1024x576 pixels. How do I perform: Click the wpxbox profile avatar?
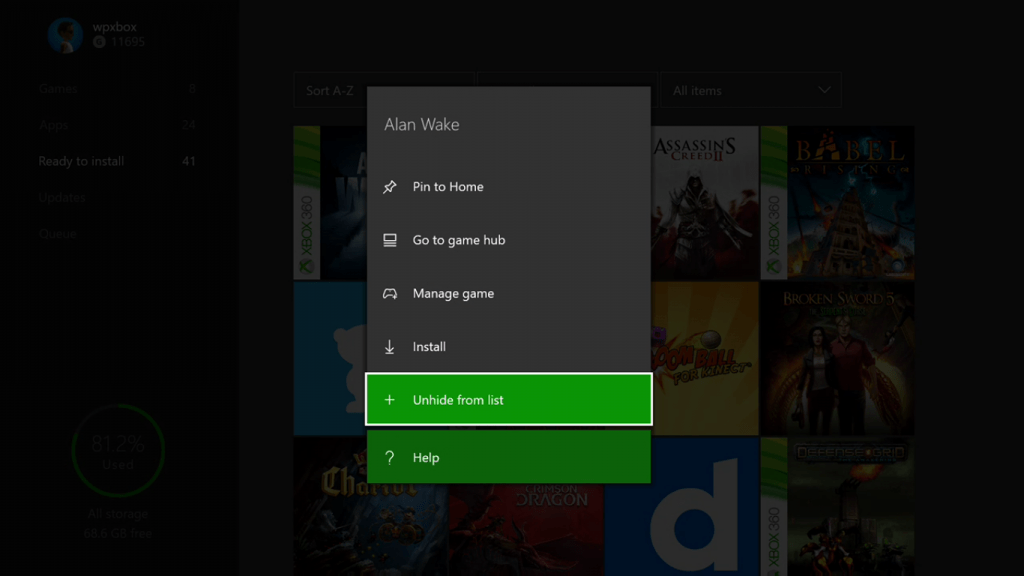click(65, 35)
